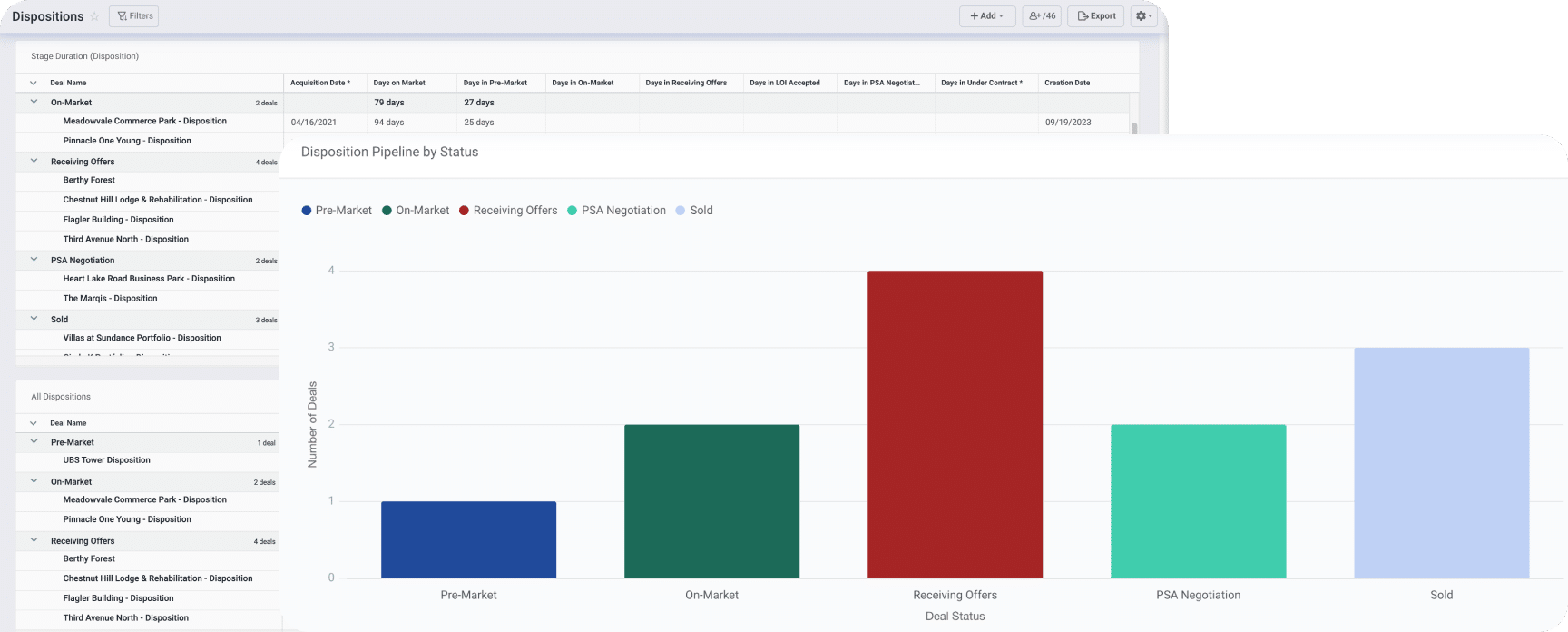Collapse the On-Market group in All Dispositions
Viewport: 1568px width, 632px height.
pos(34,482)
